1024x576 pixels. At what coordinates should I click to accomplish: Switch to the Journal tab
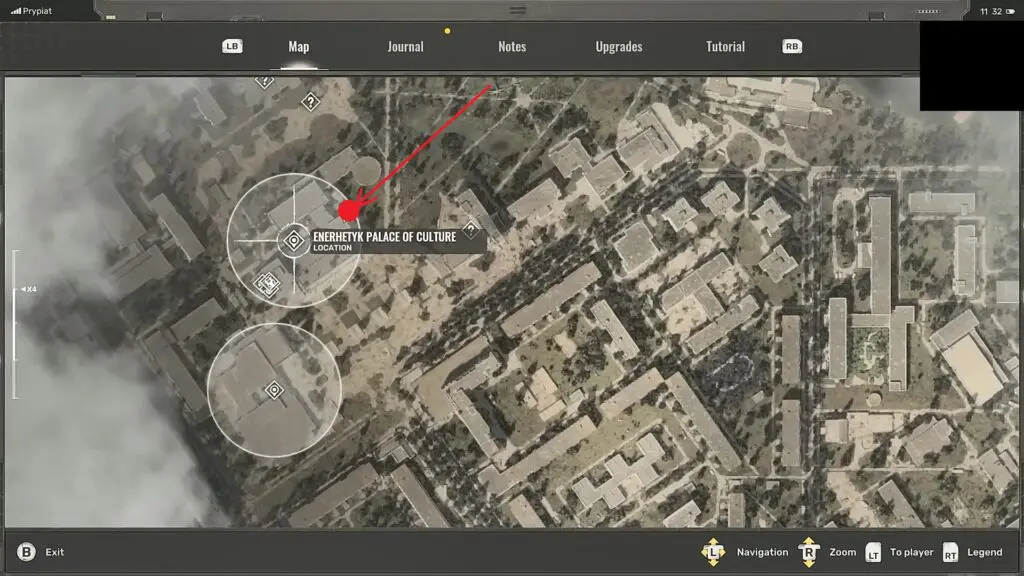point(405,47)
